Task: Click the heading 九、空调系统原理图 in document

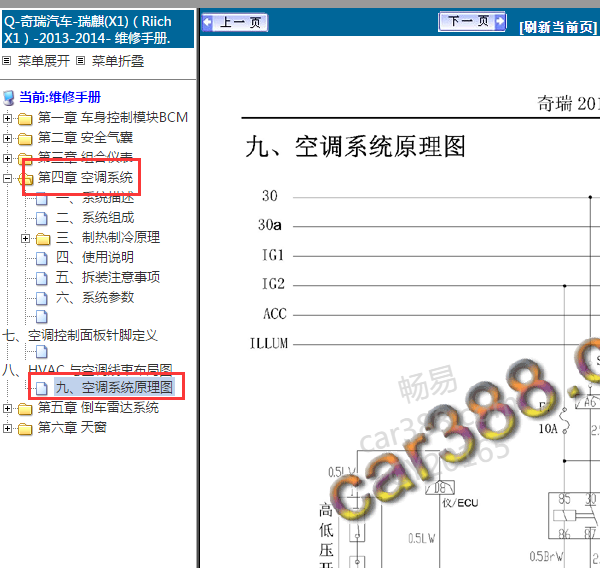Action: [356, 147]
